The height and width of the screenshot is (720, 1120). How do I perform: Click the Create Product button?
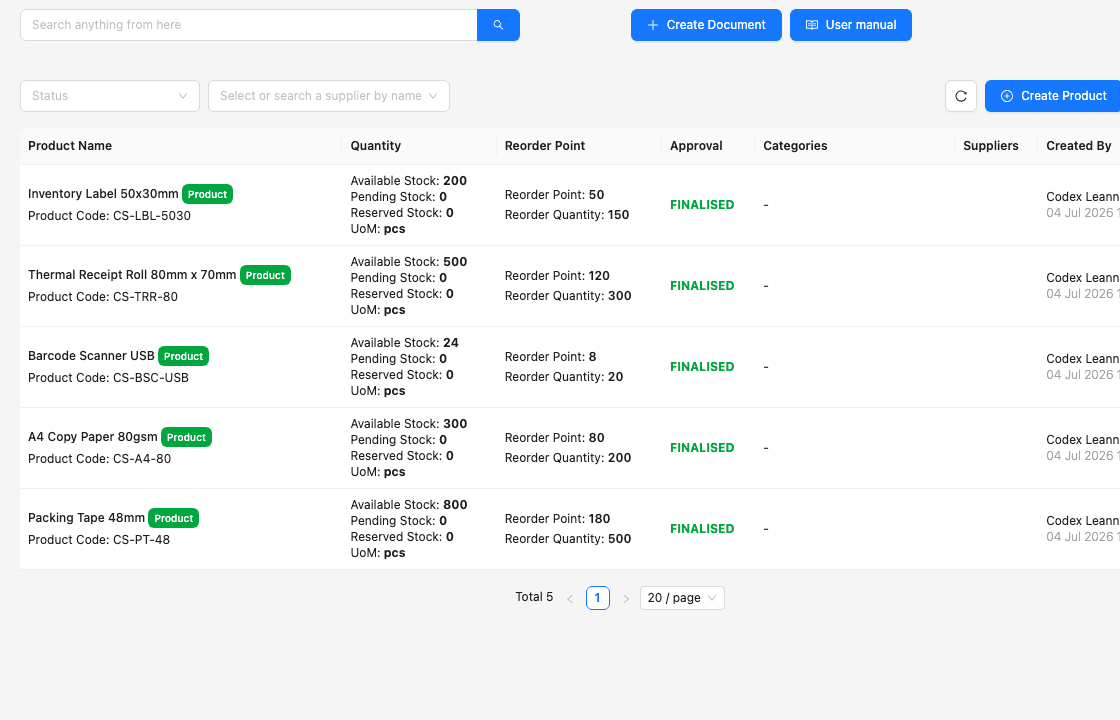[x=1053, y=96]
